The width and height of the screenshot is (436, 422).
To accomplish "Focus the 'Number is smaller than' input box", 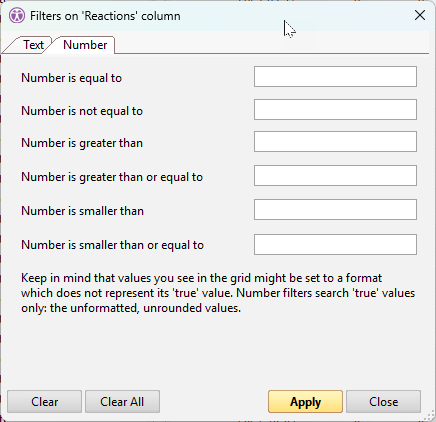I will tap(335, 209).
